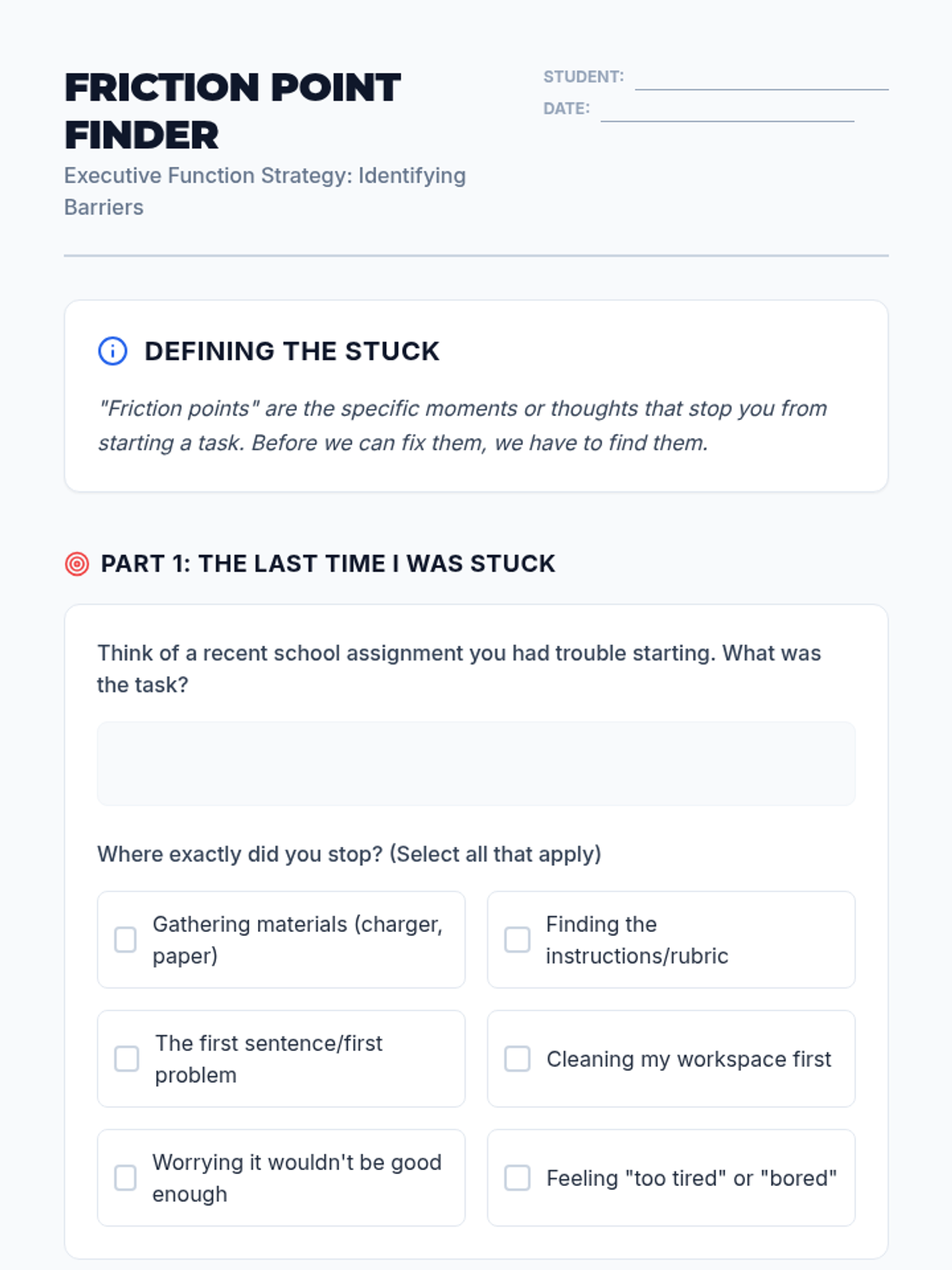Click the Student label

[x=583, y=77]
